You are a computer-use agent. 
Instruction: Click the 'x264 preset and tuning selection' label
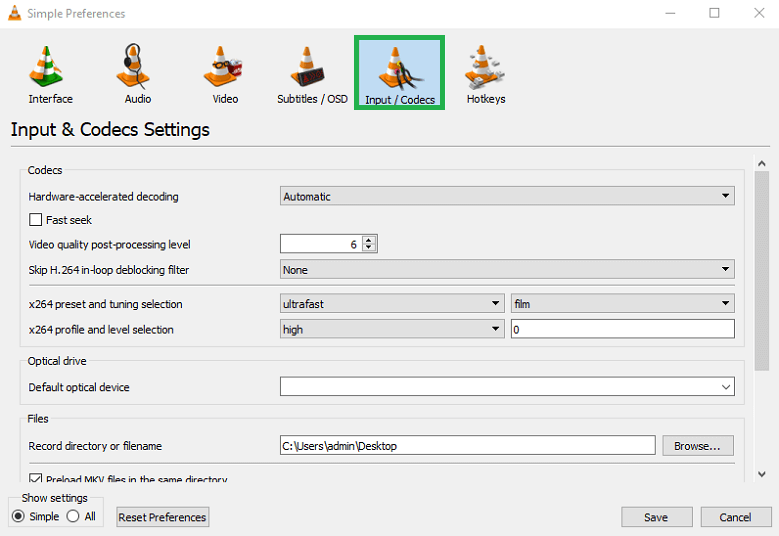[105, 304]
